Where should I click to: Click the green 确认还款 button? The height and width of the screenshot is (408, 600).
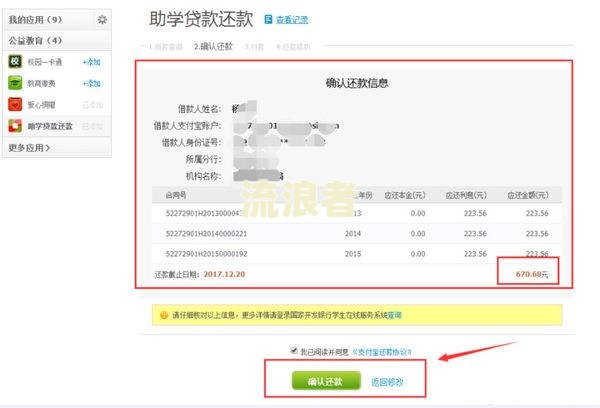tap(326, 381)
